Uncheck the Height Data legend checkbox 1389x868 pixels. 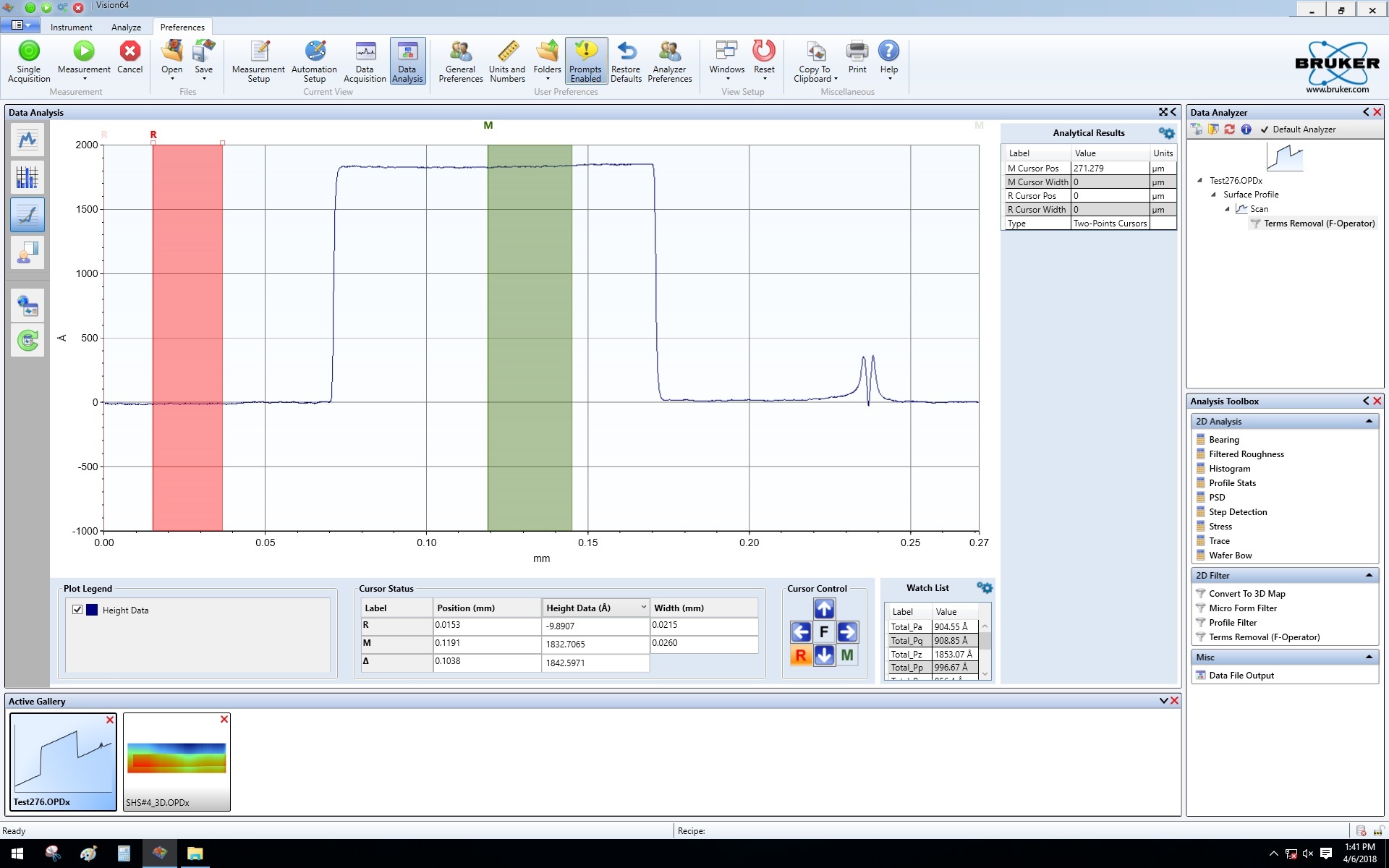(77, 610)
